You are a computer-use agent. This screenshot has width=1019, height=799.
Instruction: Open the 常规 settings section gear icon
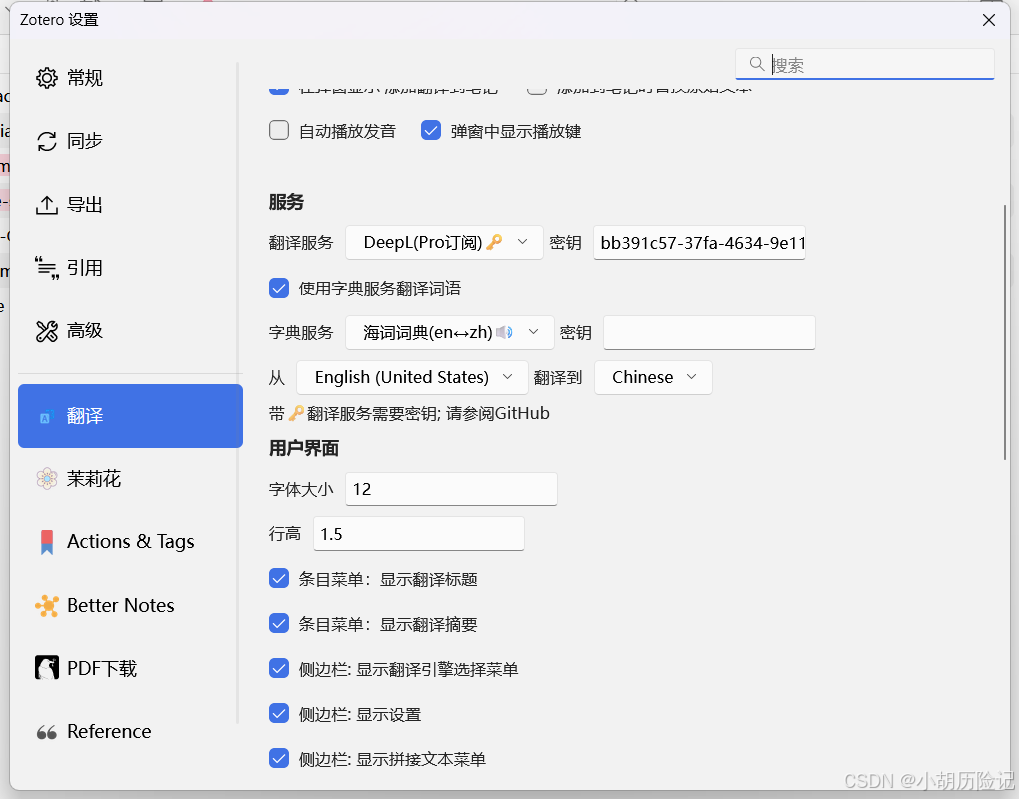45,78
